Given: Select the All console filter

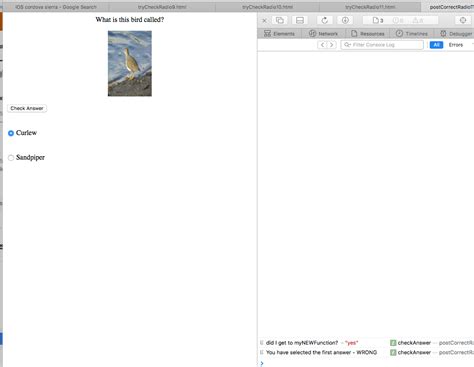Looking at the screenshot, I should coord(436,45).
